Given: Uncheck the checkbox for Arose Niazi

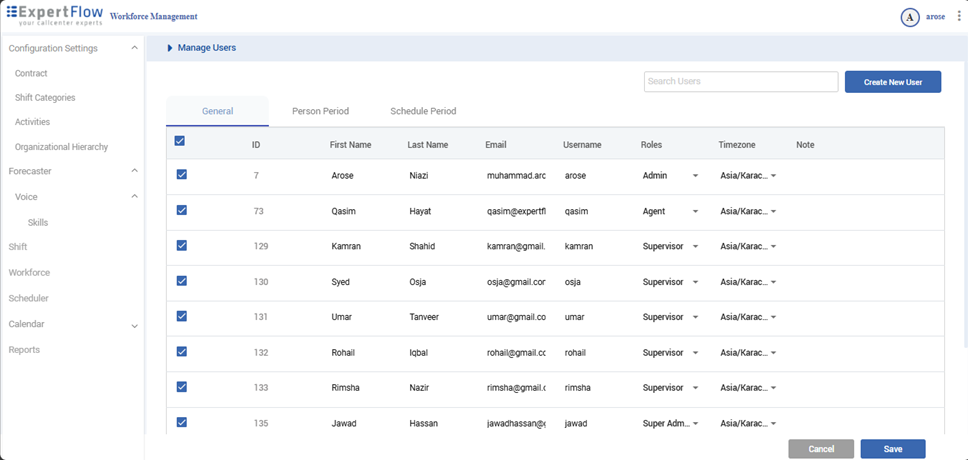Looking at the screenshot, I should [181, 175].
